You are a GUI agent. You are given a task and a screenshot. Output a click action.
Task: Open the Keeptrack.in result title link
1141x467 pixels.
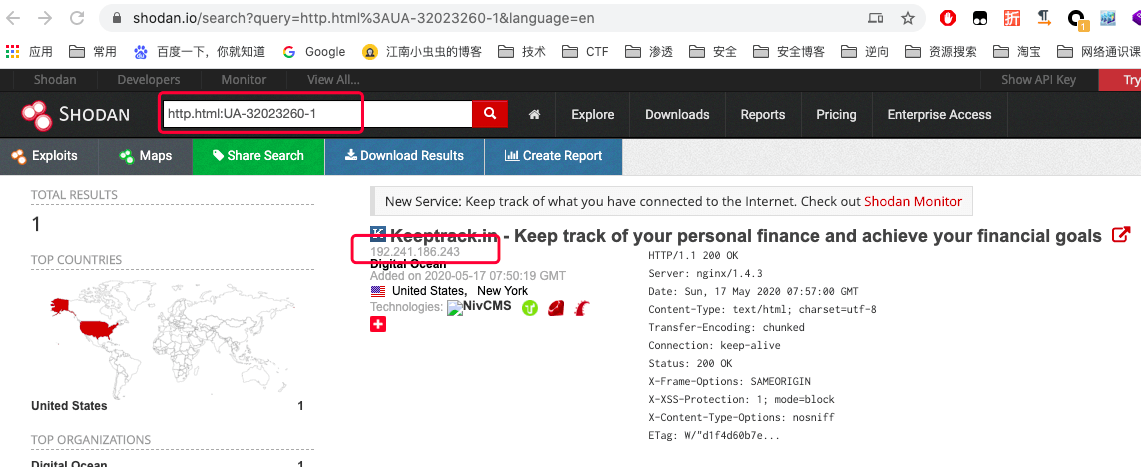[x=746, y=236]
